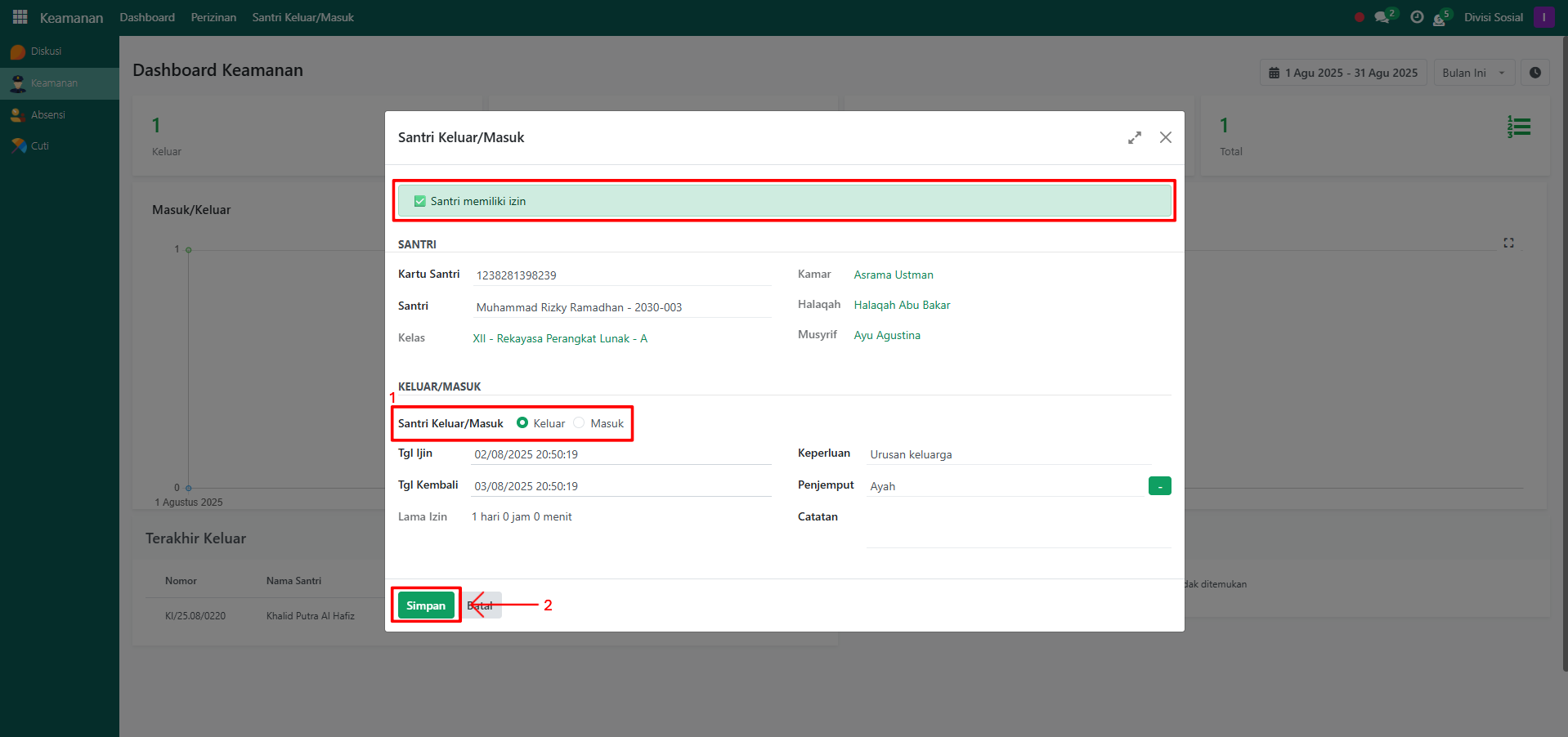Screen dimensions: 1568x737
Task: Open the apps grid menu icon
Action: 20,17
